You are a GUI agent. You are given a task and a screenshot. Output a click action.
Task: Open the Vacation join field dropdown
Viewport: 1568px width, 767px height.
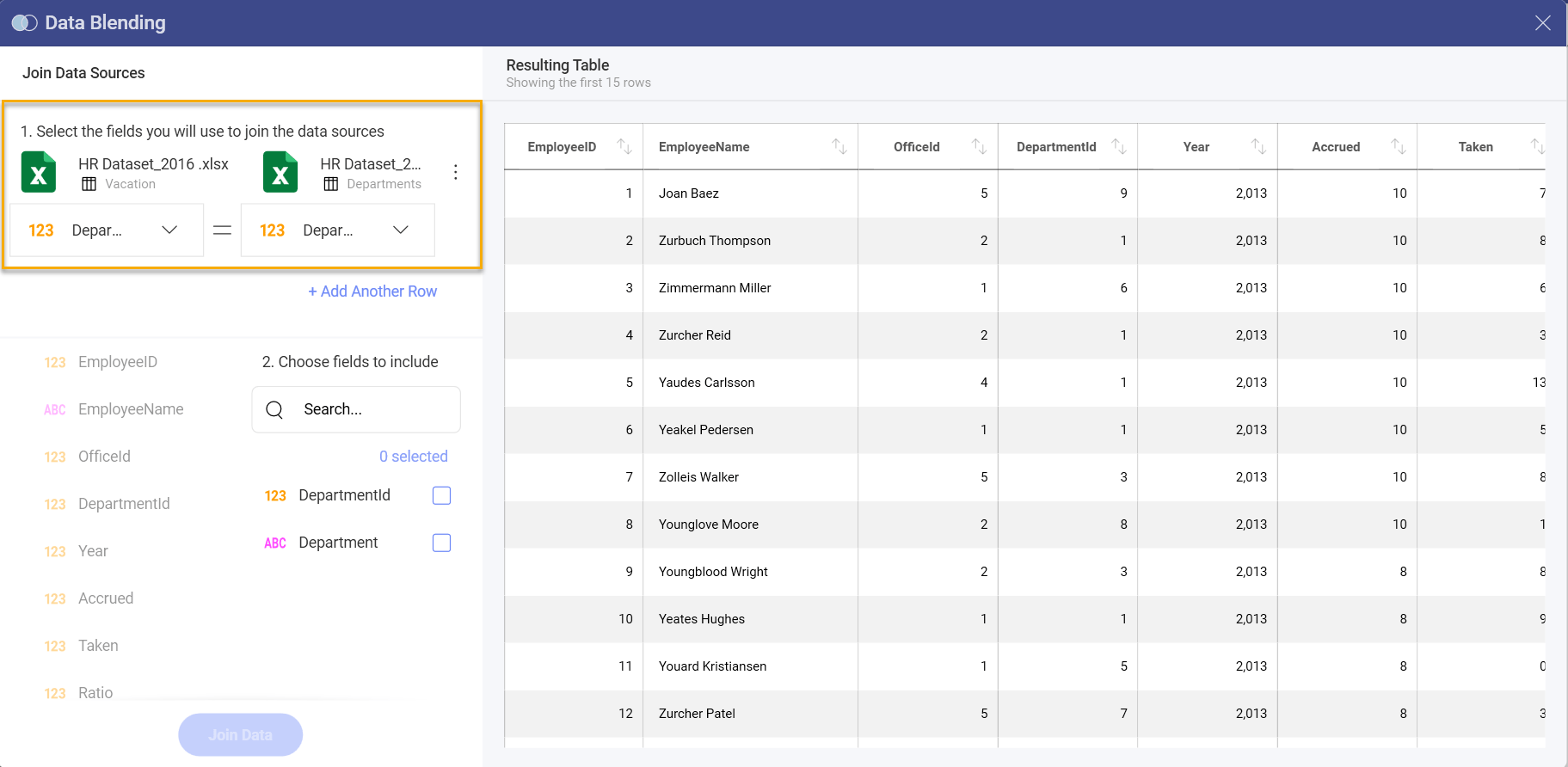coord(107,230)
